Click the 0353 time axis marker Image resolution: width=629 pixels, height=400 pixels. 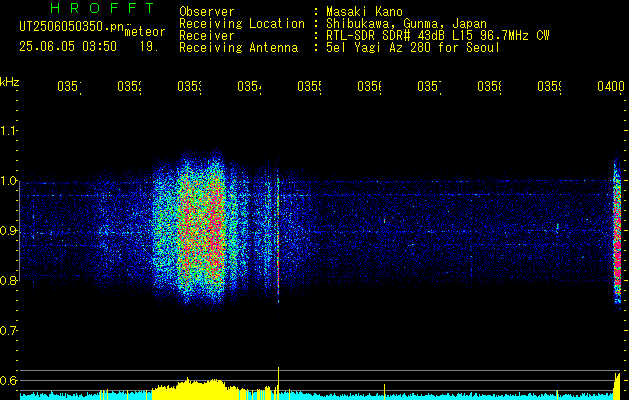tap(190, 86)
